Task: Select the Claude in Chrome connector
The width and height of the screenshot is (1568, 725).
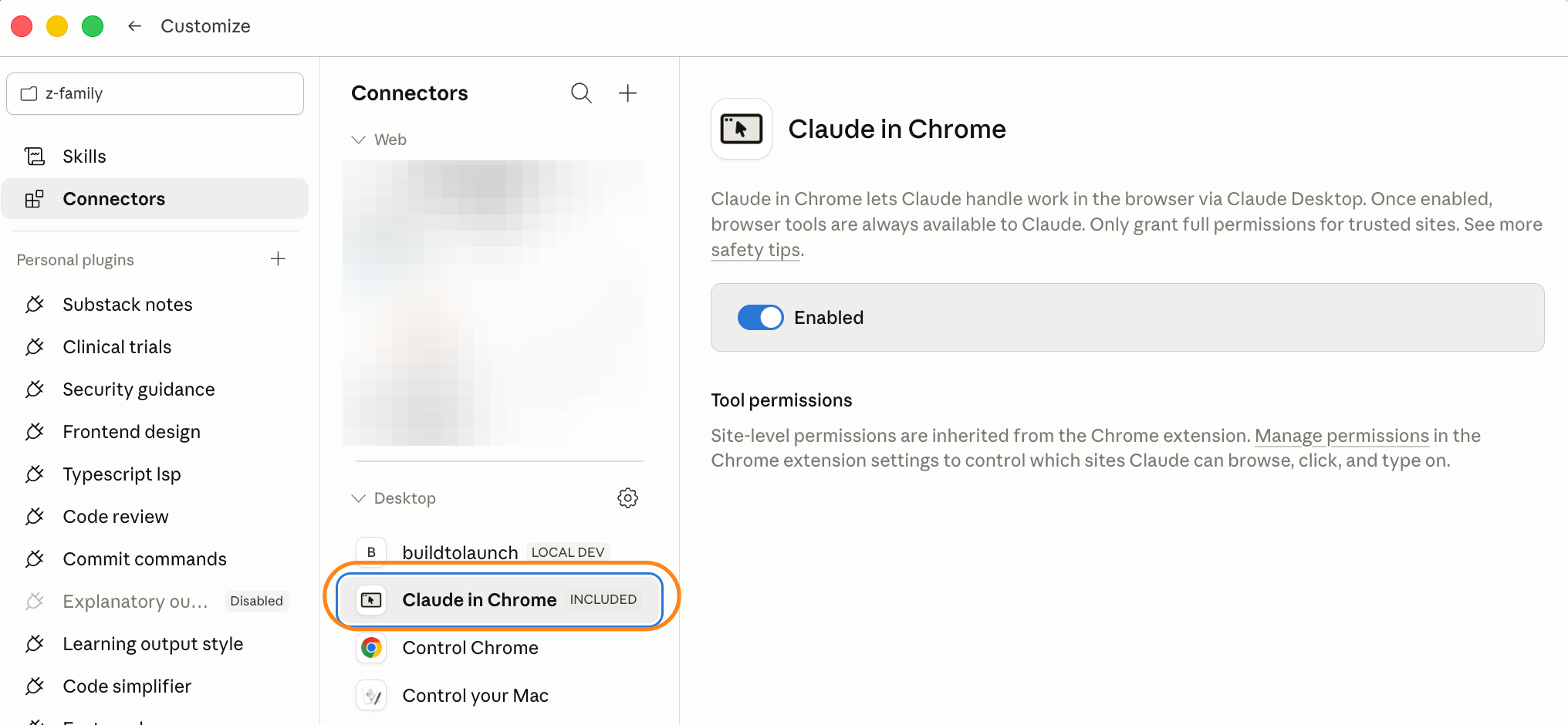Action: coord(500,599)
